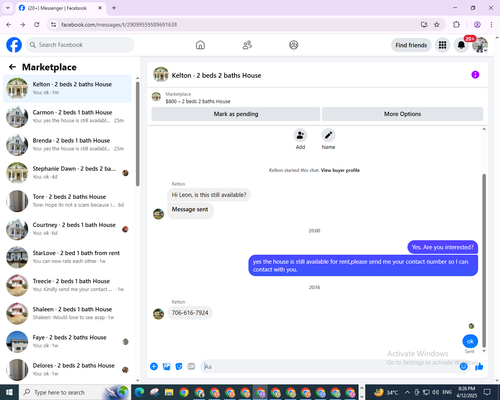Open the taskbar clock and date

tap(466, 392)
